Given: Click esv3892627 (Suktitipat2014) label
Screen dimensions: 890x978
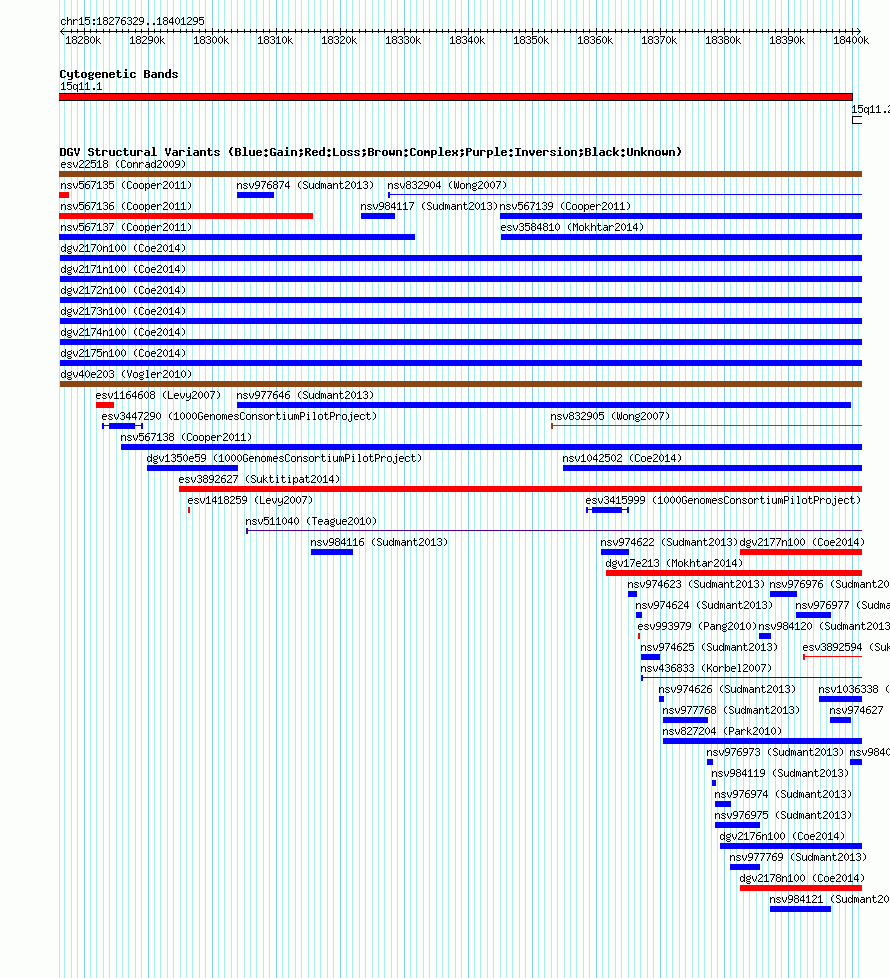Looking at the screenshot, I should 259,480.
